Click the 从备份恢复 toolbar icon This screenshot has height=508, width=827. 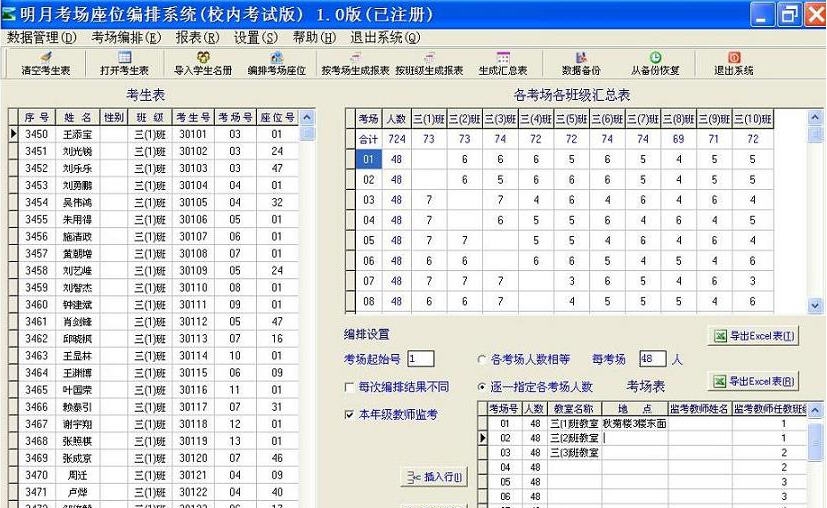coord(655,63)
